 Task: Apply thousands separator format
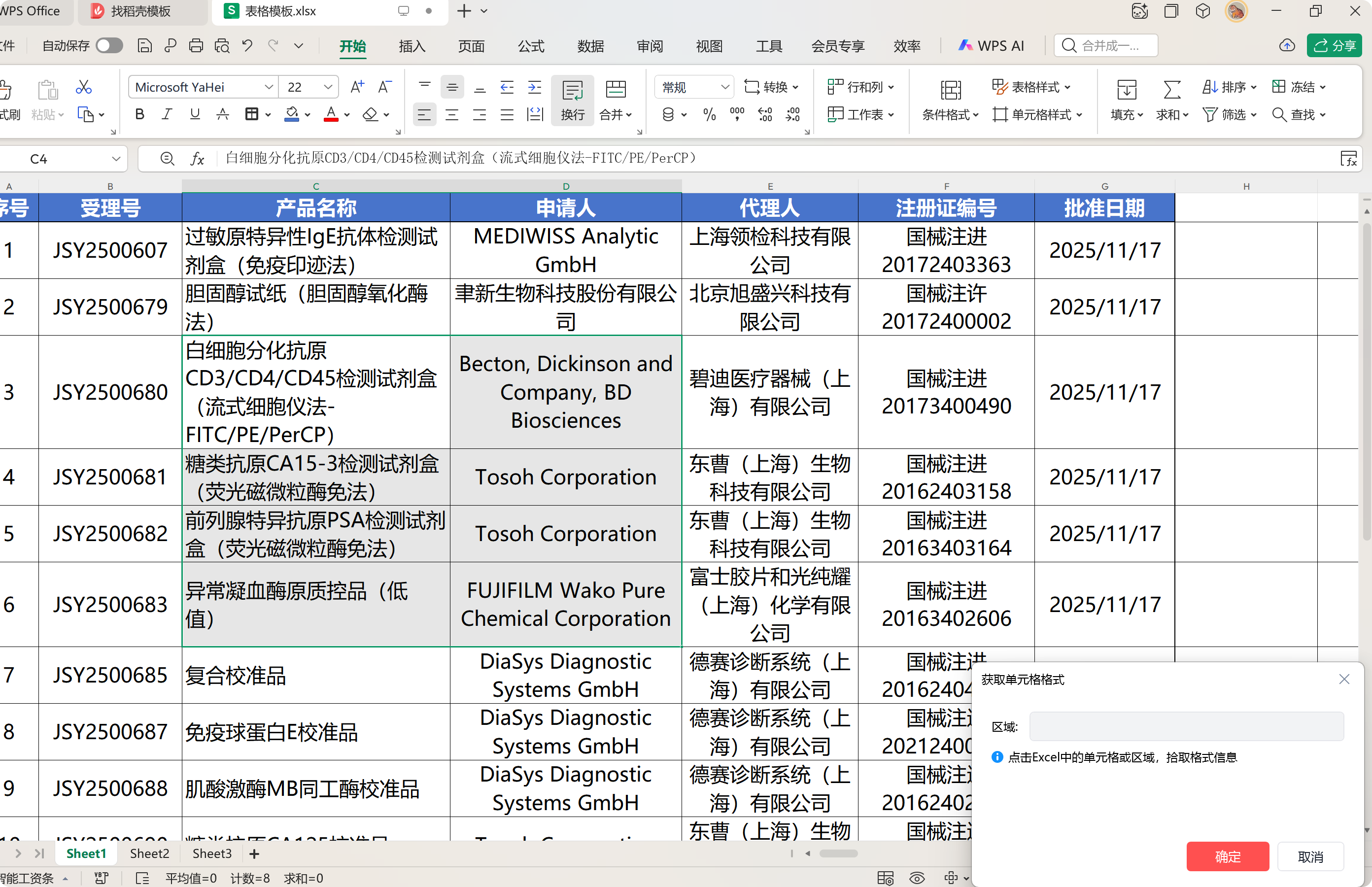(737, 115)
